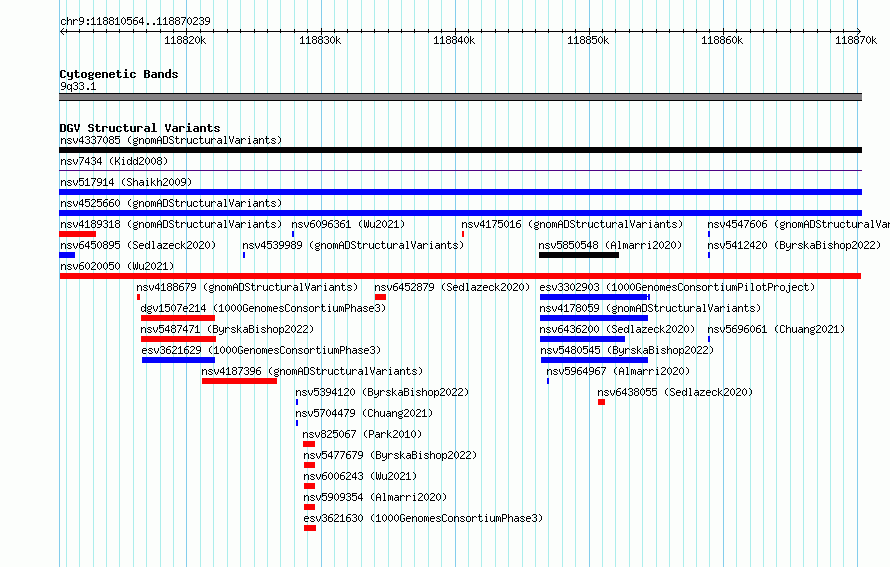
Task: Select blue bar under nsv5480545
Action: (594, 360)
